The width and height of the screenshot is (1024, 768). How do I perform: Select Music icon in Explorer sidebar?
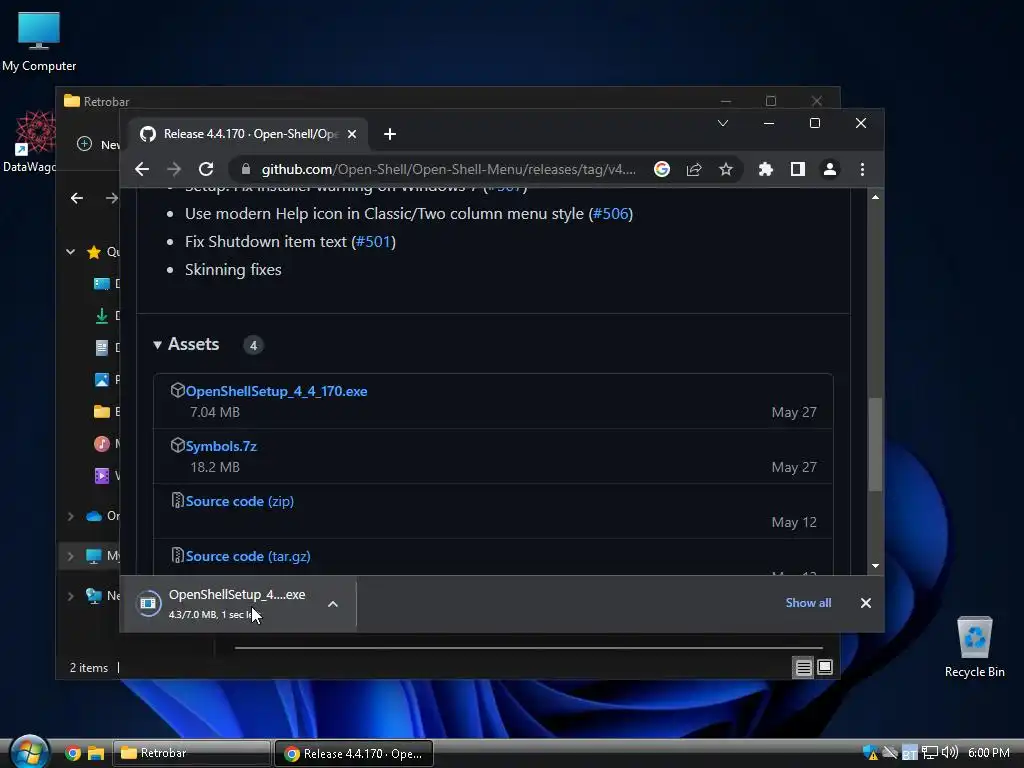(102, 444)
